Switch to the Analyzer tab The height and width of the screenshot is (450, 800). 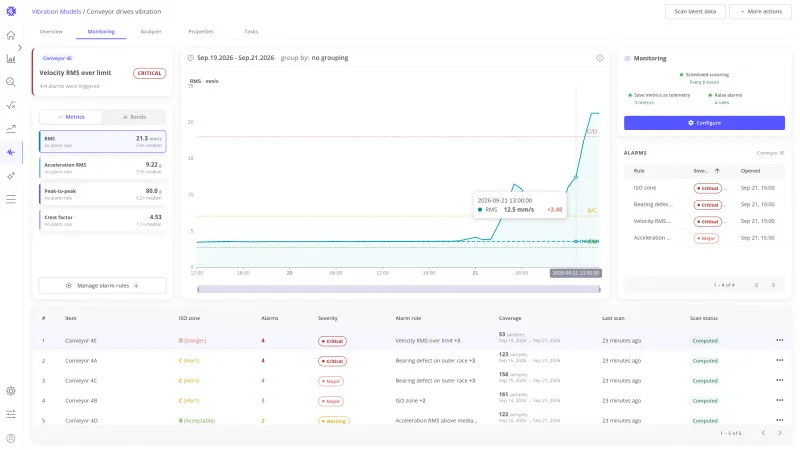(151, 32)
